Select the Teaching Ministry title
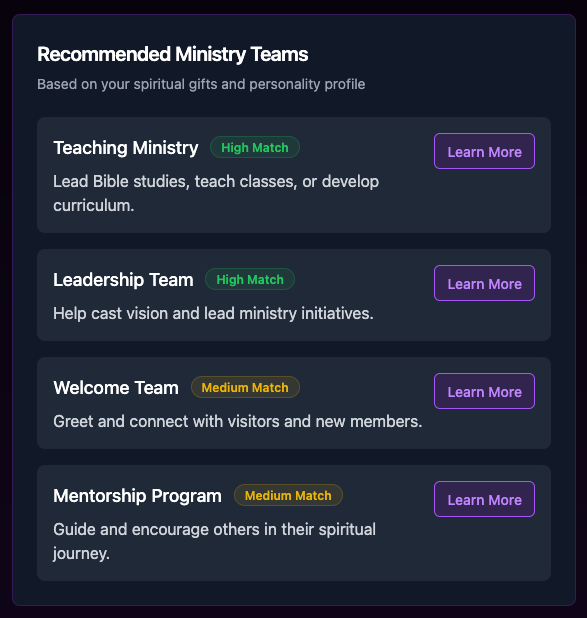This screenshot has width=587, height=618. coord(126,148)
